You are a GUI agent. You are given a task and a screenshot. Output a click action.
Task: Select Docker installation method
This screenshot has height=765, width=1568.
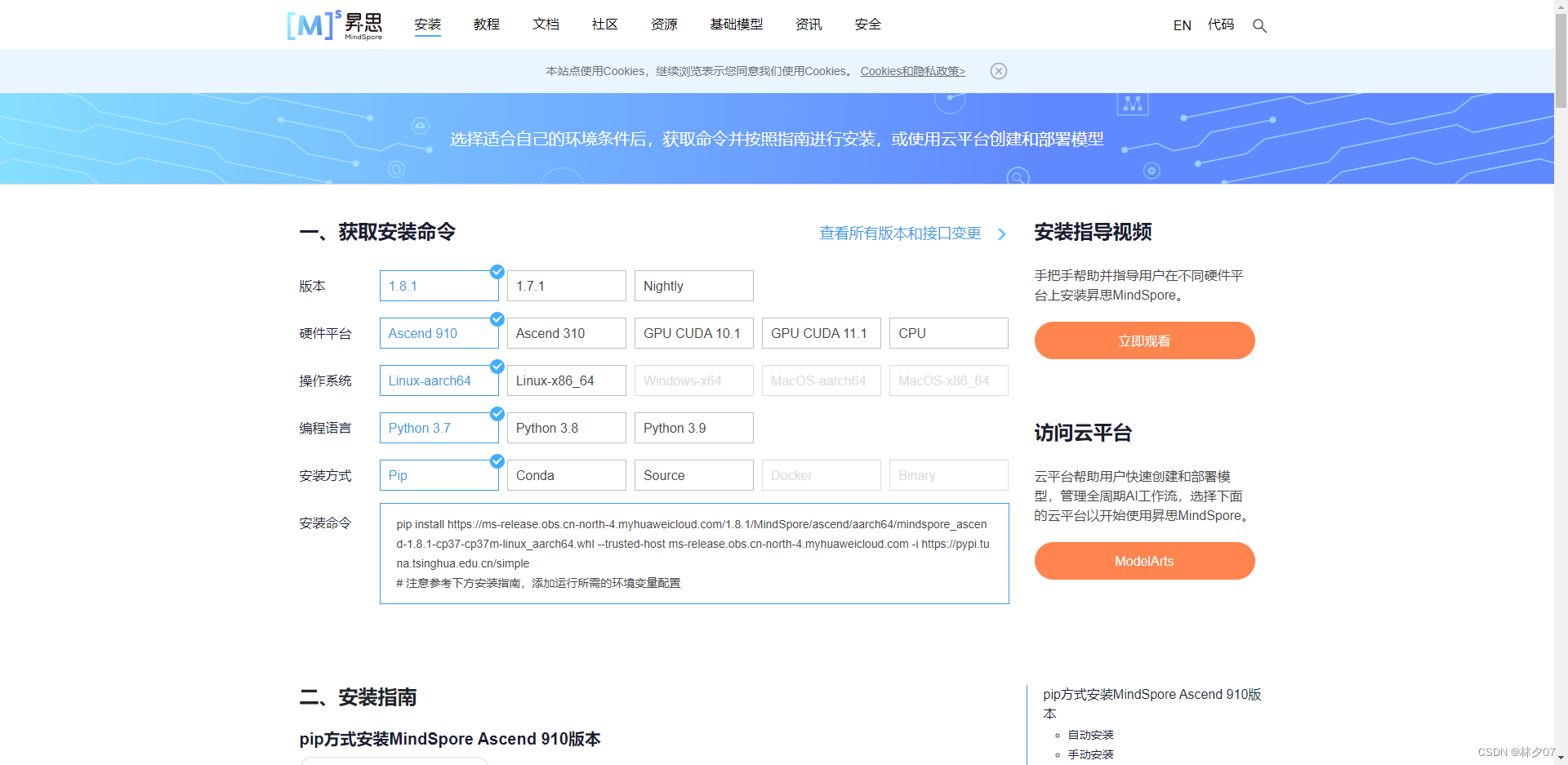(x=822, y=475)
